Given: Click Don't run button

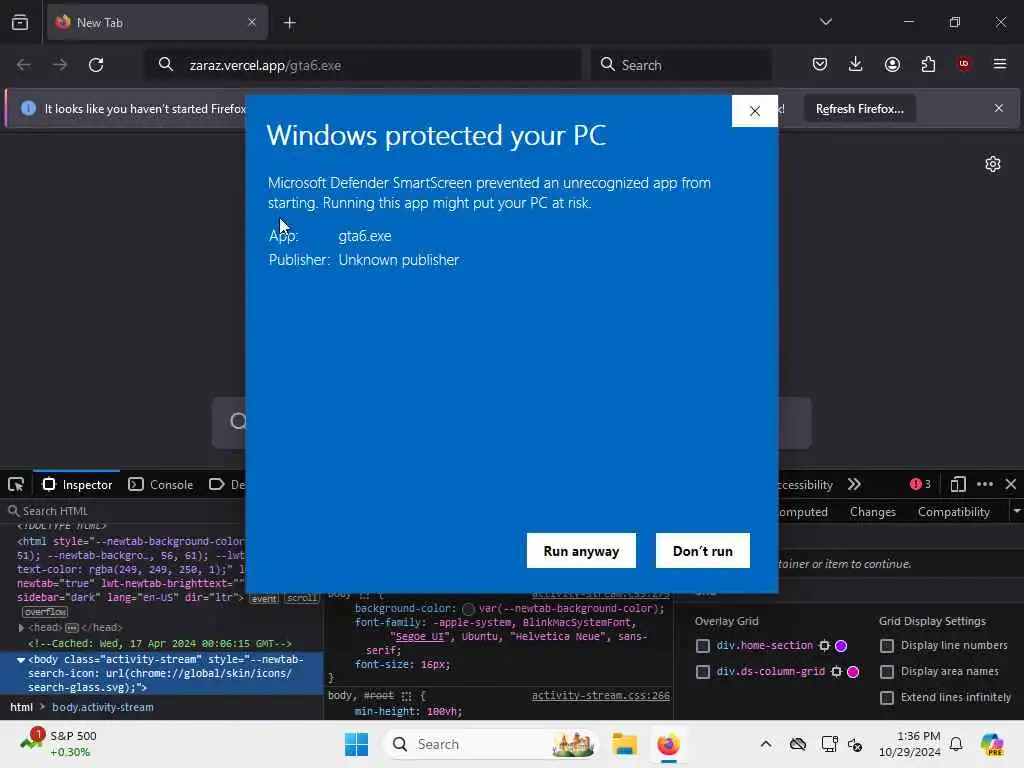Looking at the screenshot, I should [x=703, y=551].
